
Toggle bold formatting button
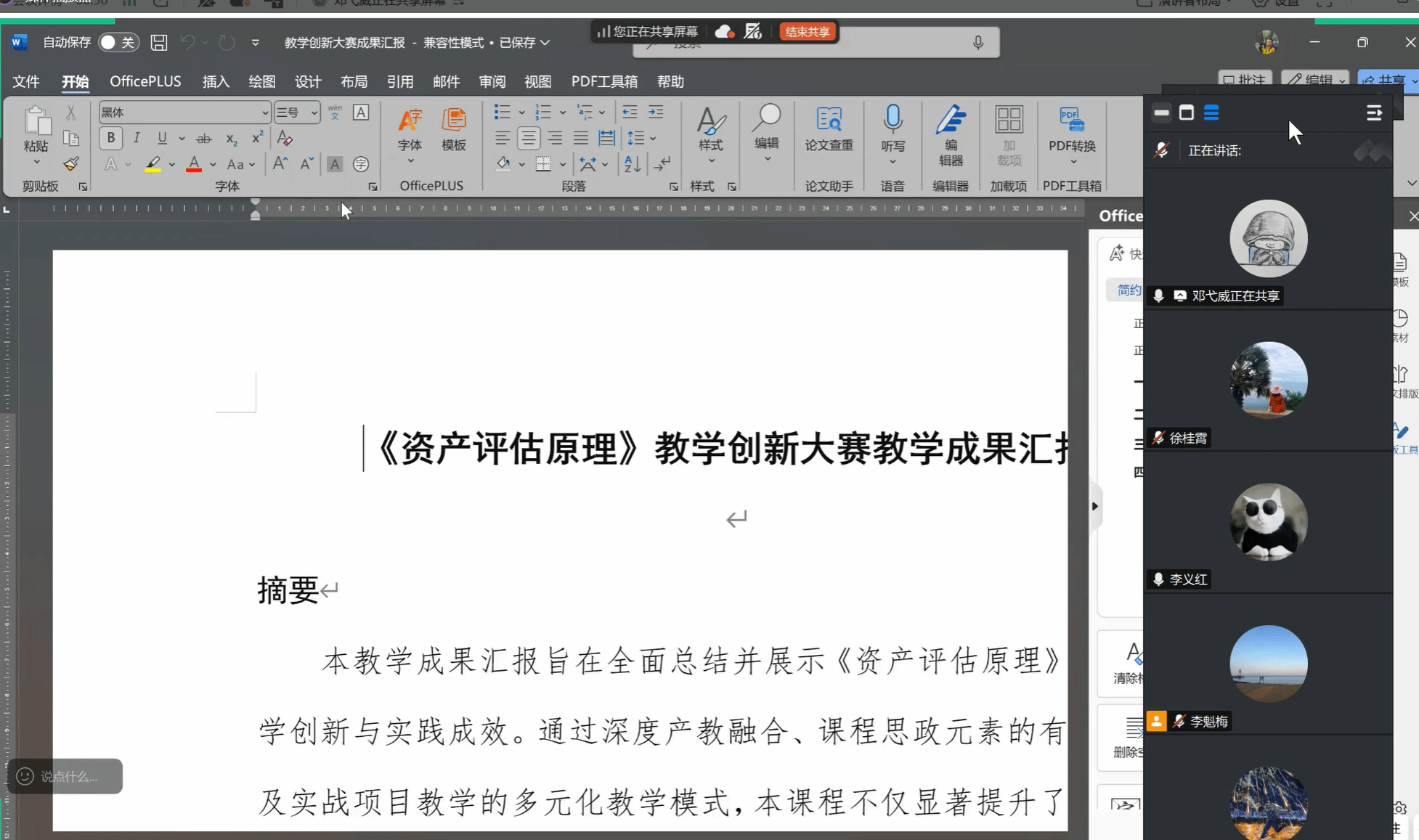pyautogui.click(x=110, y=138)
